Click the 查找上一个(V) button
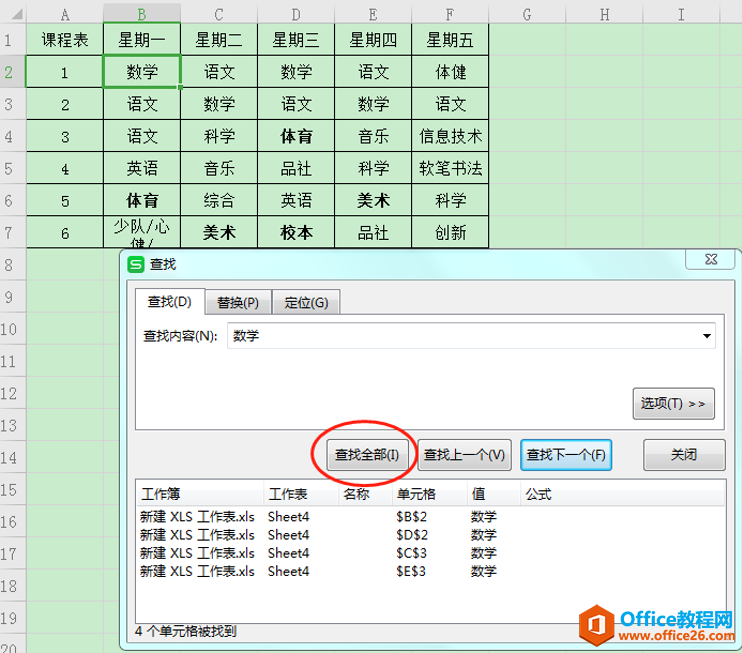 click(464, 455)
